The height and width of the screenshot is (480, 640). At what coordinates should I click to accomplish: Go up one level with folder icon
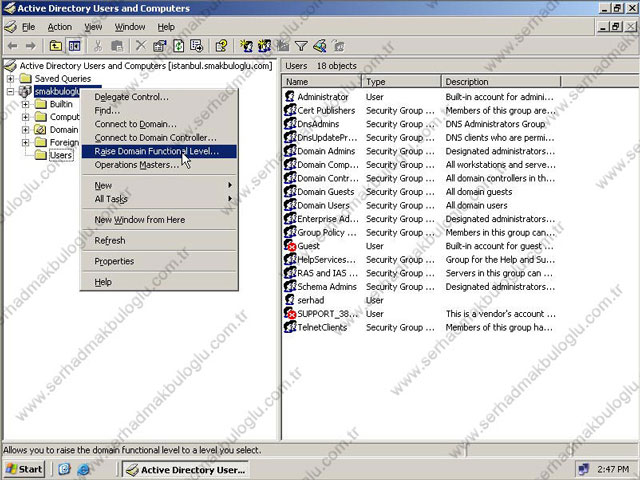tap(56, 46)
